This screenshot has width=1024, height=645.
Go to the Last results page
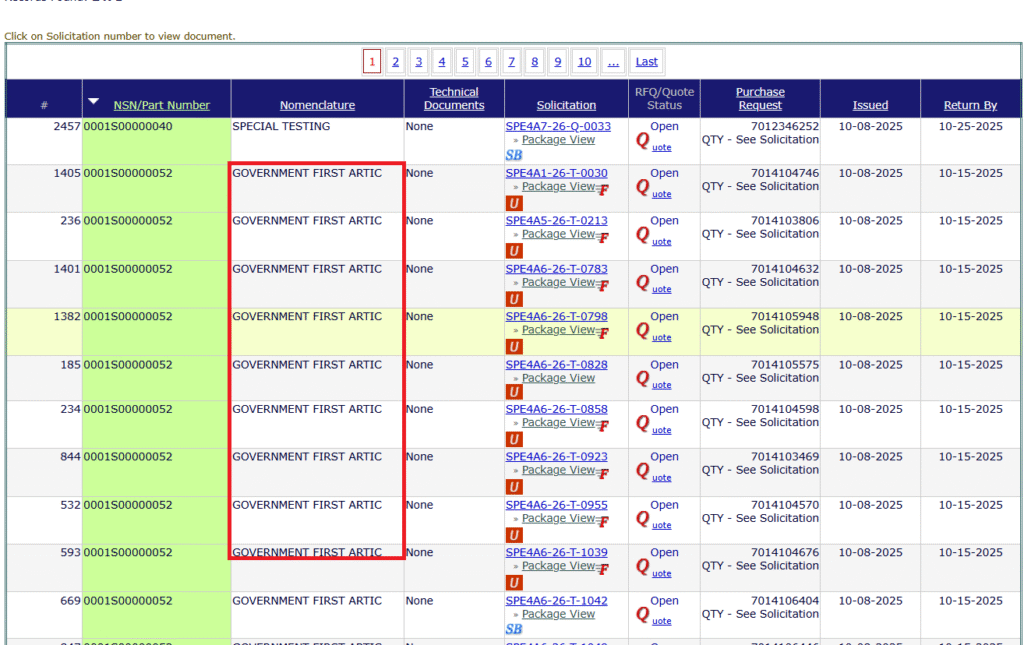647,62
